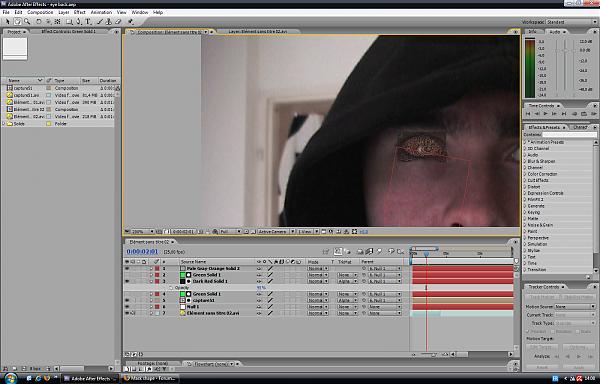
Task: Open the Workspace dropdown set to Standard
Action: [572, 22]
